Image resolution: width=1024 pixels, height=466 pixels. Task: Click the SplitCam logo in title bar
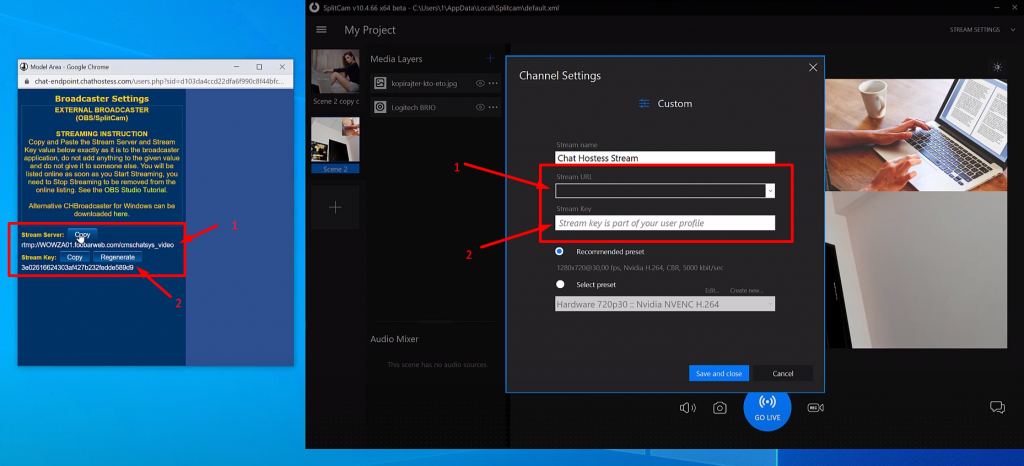(x=314, y=8)
